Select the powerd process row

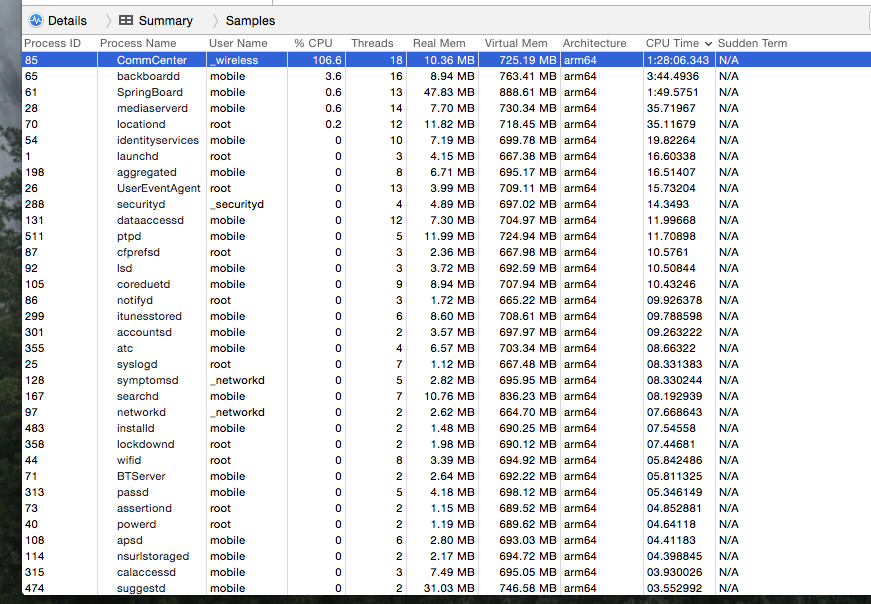[446, 525]
